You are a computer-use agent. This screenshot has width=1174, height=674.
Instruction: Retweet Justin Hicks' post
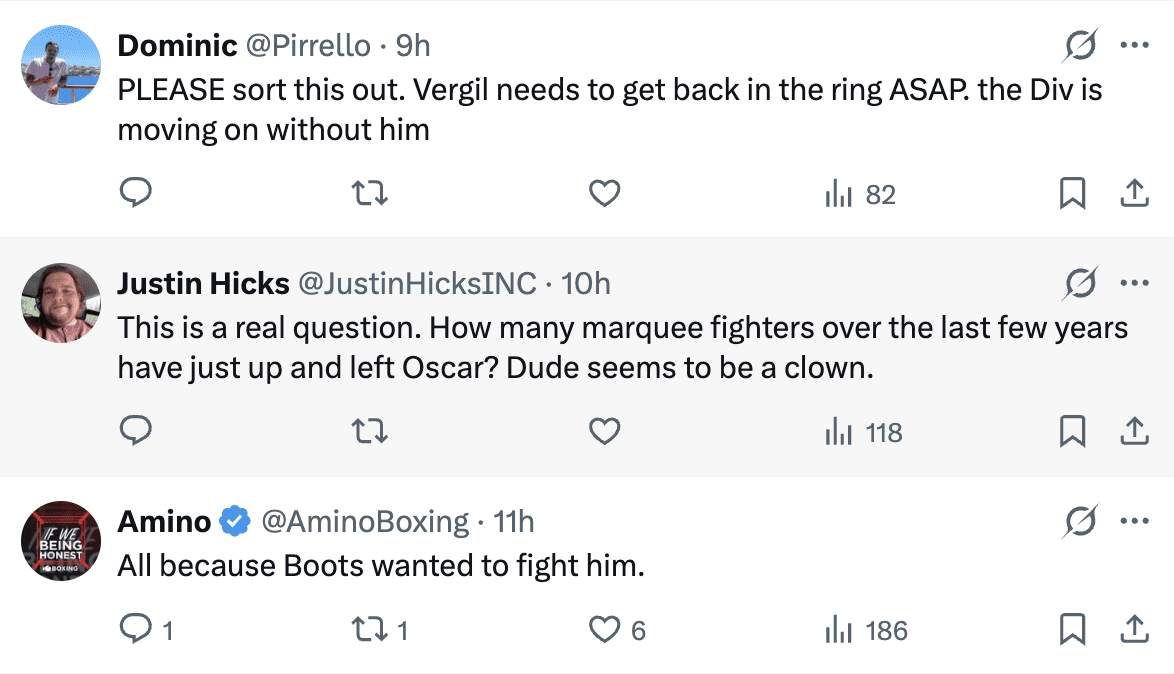pos(371,431)
